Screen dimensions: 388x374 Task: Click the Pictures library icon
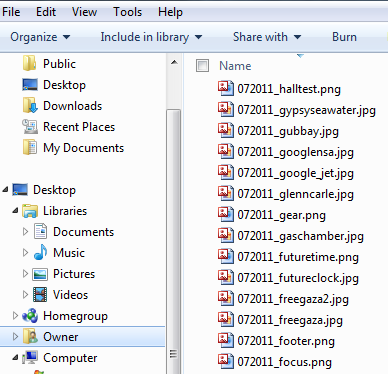click(40, 274)
